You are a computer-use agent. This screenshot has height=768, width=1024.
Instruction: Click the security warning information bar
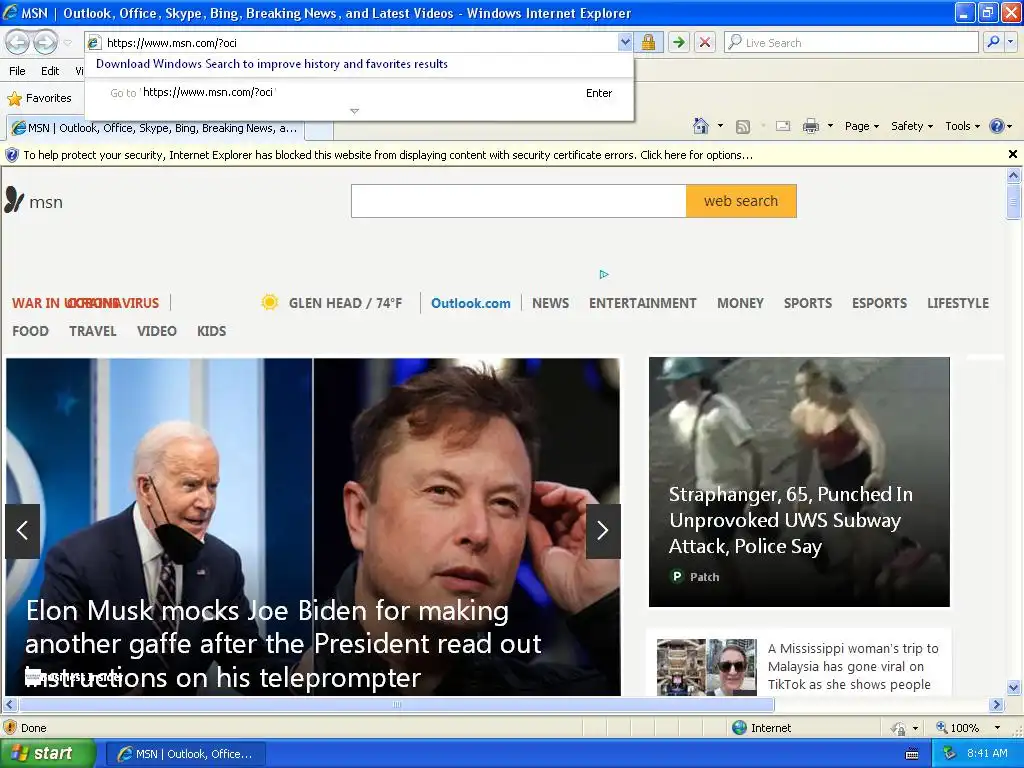pyautogui.click(x=503, y=155)
